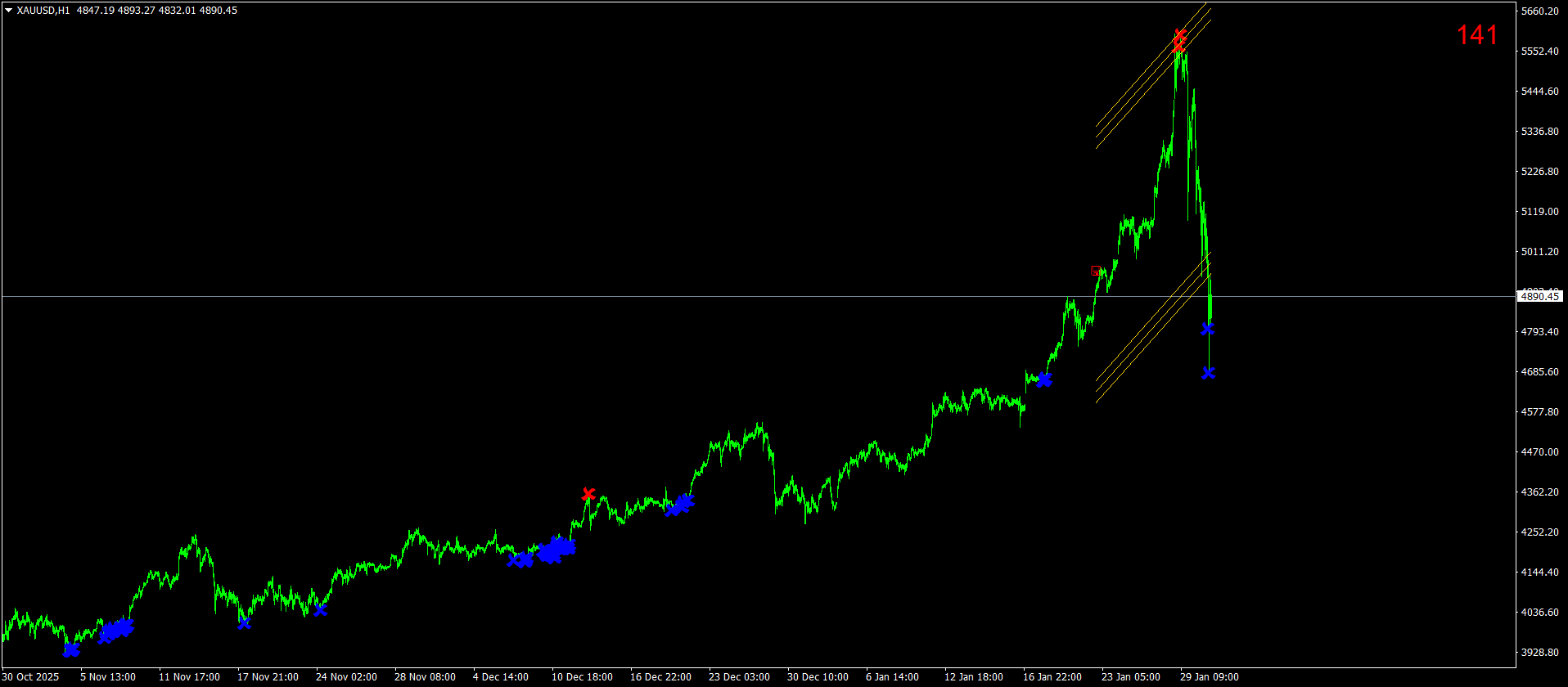This screenshot has width=1568, height=687.
Task: Click the horizontal bid price line
Action: pyautogui.click(x=759, y=296)
